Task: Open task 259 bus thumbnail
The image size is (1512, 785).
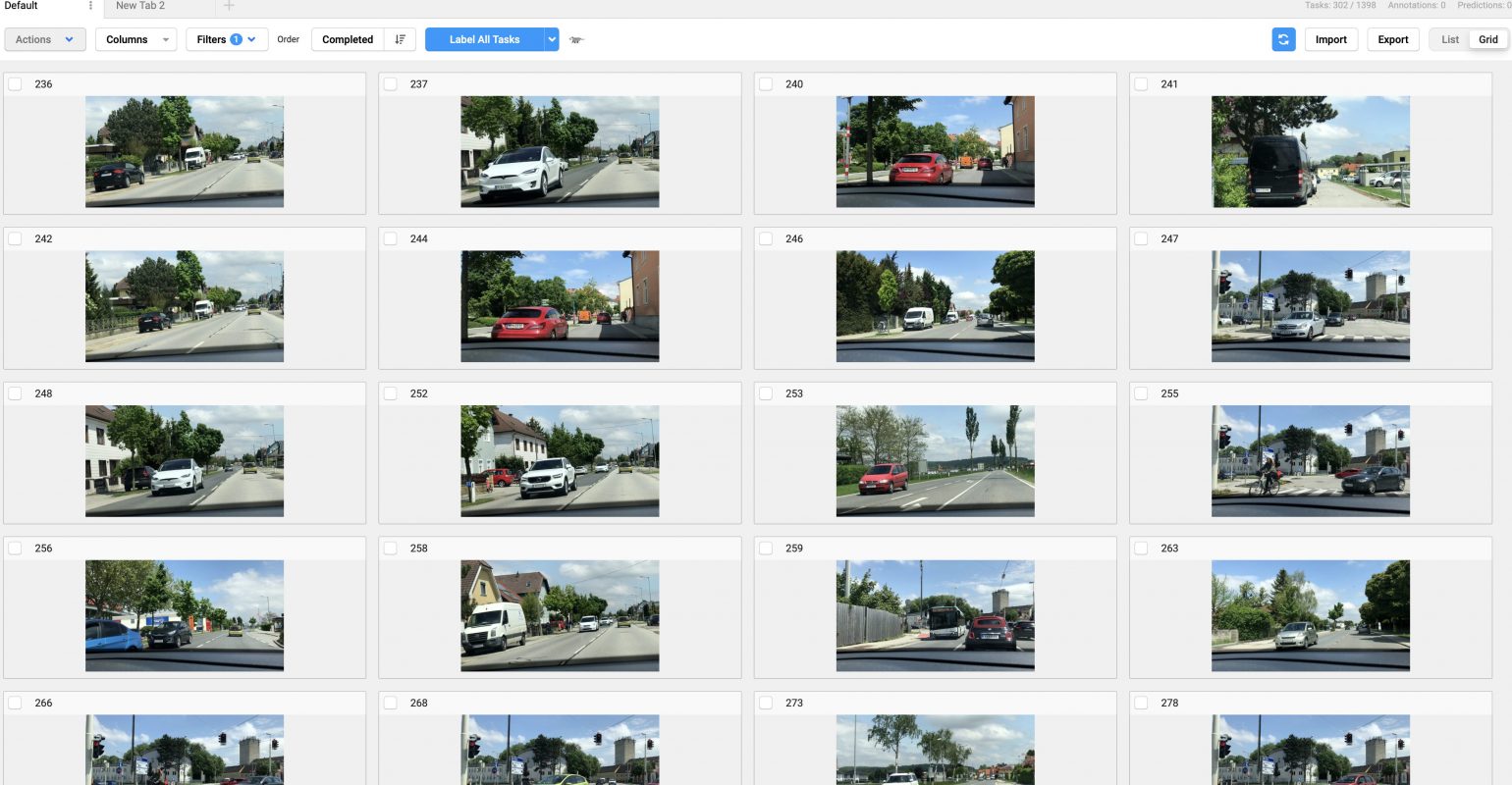Action: 936,615
